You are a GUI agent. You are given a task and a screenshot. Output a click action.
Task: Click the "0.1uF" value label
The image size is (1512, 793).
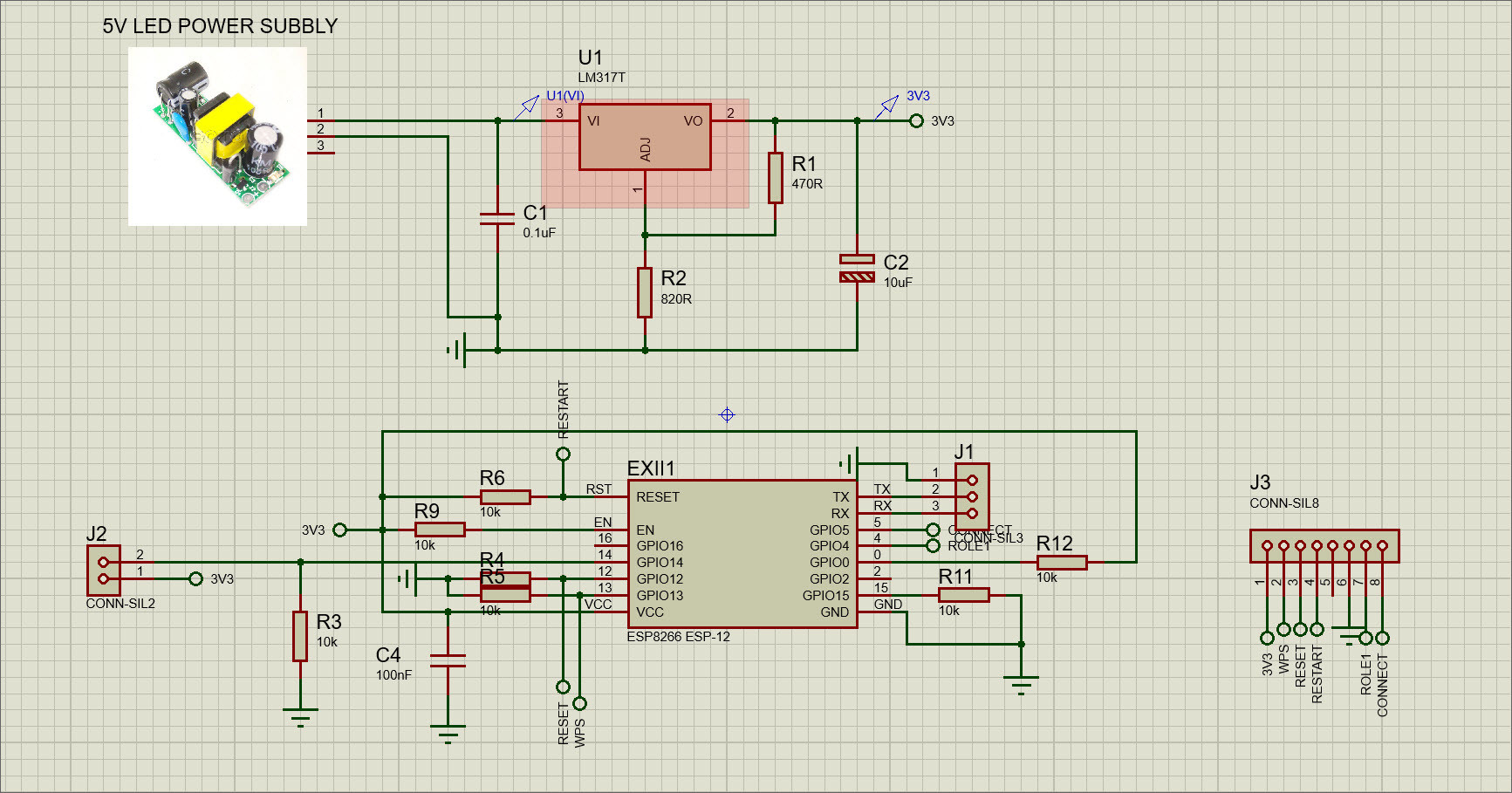tap(539, 233)
